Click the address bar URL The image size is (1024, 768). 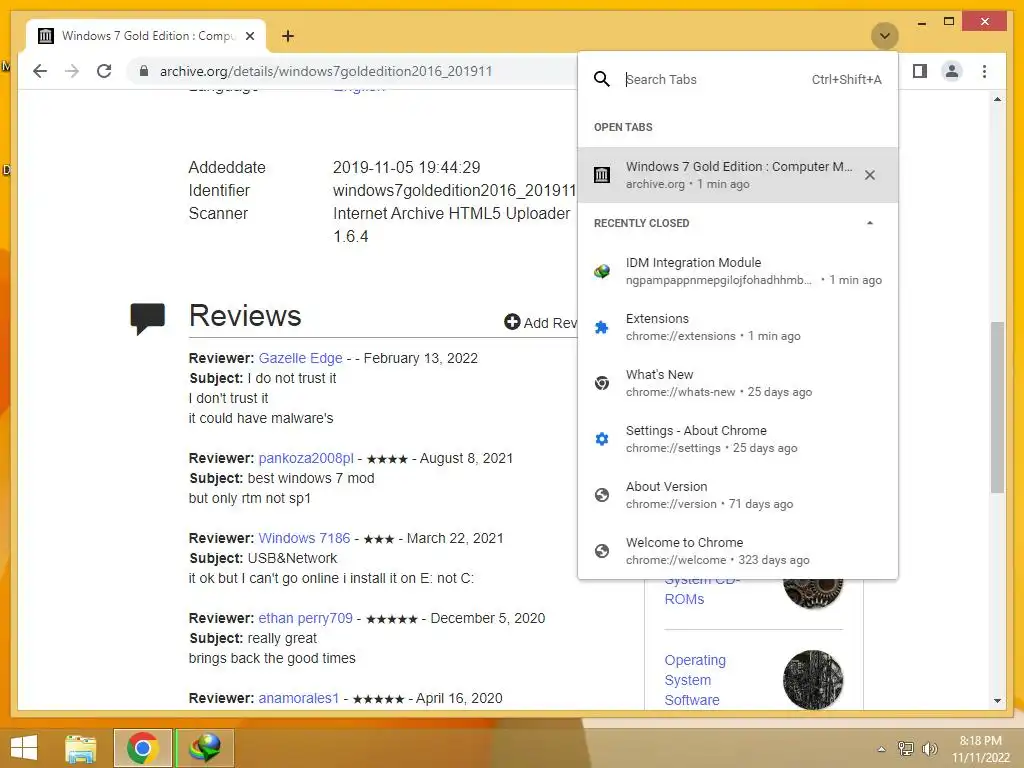pyautogui.click(x=326, y=71)
